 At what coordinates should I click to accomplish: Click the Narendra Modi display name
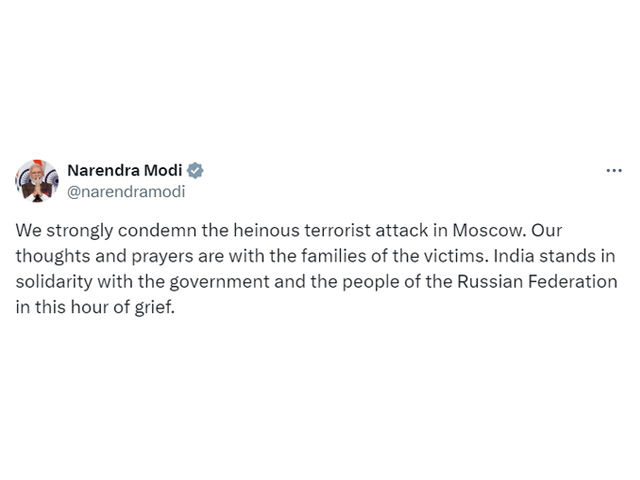point(124,171)
